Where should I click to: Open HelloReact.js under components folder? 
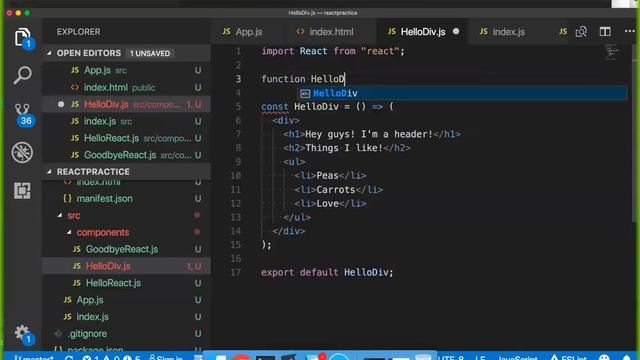click(x=127, y=283)
